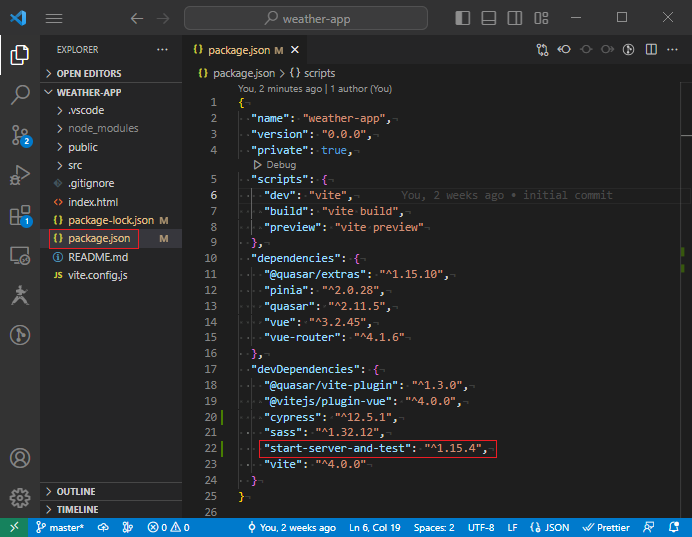Expand the public folder
Image resolution: width=692 pixels, height=537 pixels.
[111, 147]
